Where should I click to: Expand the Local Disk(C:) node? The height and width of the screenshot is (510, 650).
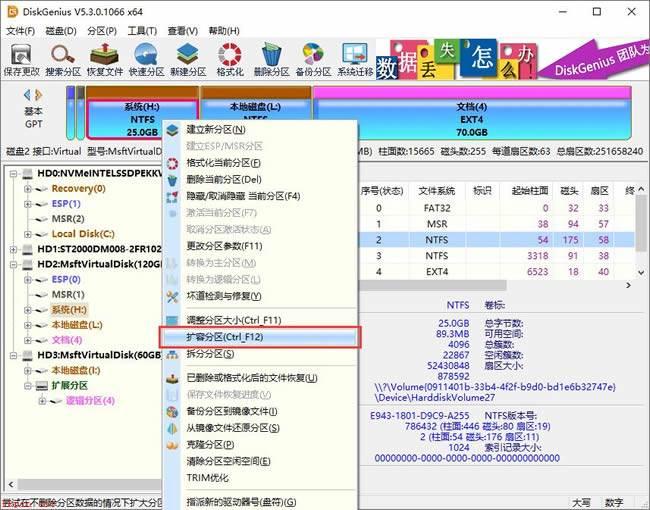coord(27,234)
